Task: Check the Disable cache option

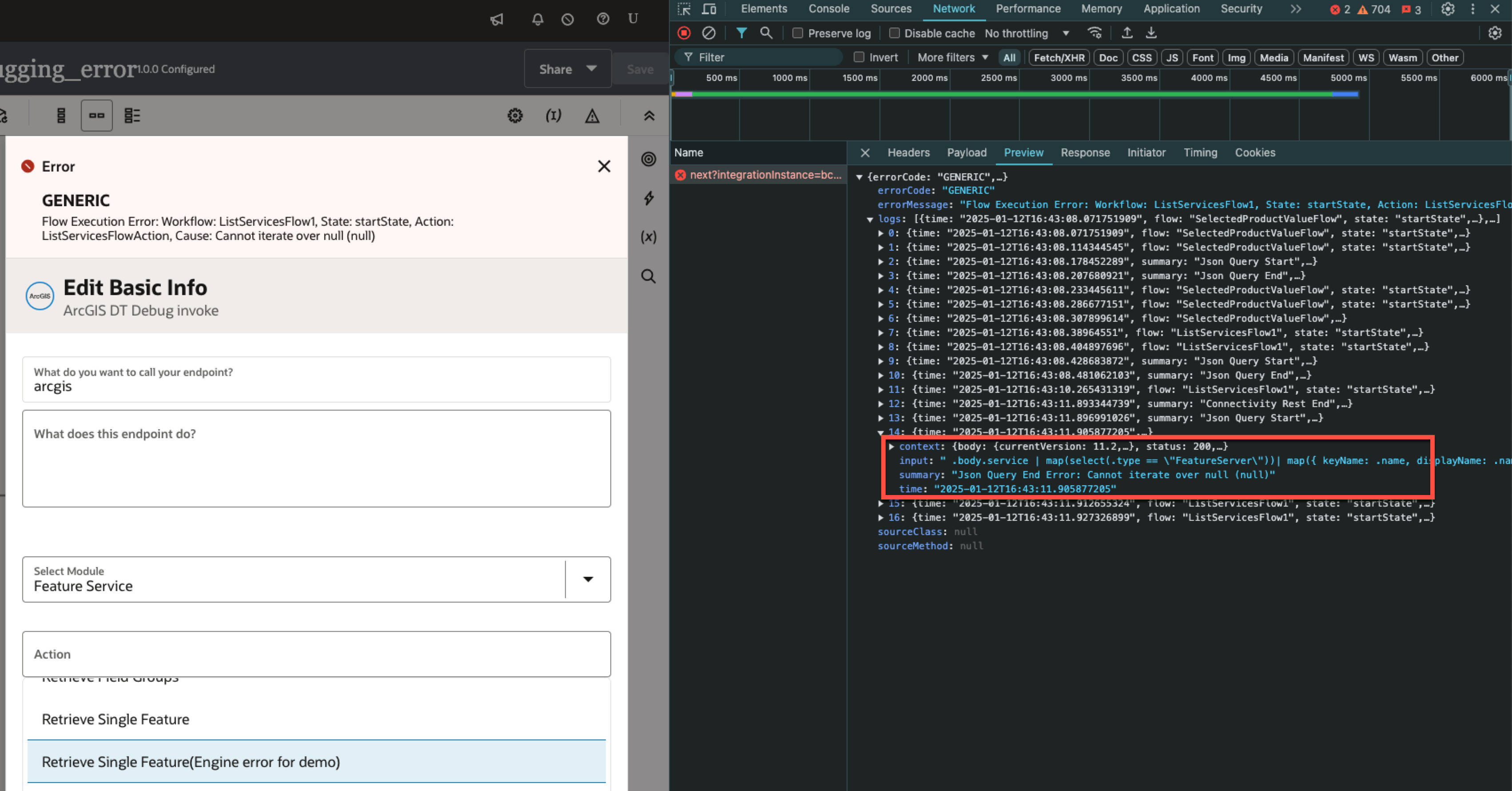Action: pos(894,33)
